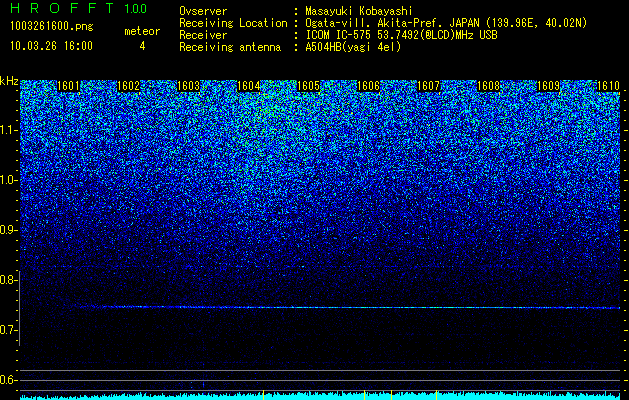Select the 1610 time marker
The width and height of the screenshot is (629, 400).
(x=608, y=86)
